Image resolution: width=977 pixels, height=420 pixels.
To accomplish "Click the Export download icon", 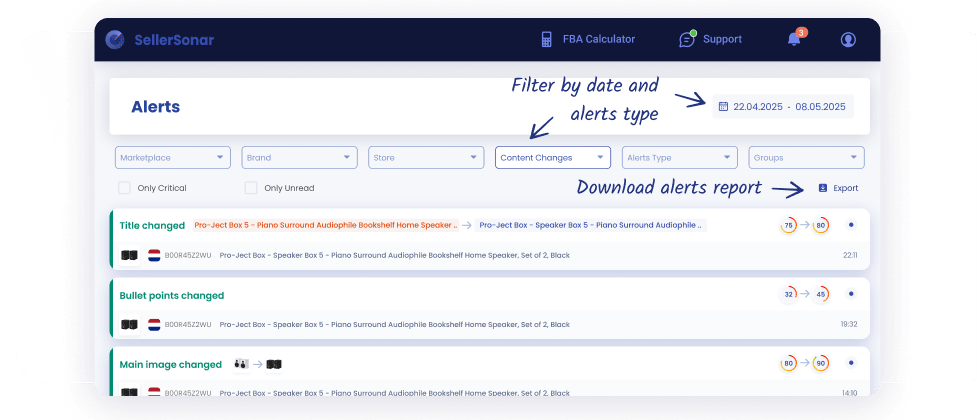I will 822,188.
